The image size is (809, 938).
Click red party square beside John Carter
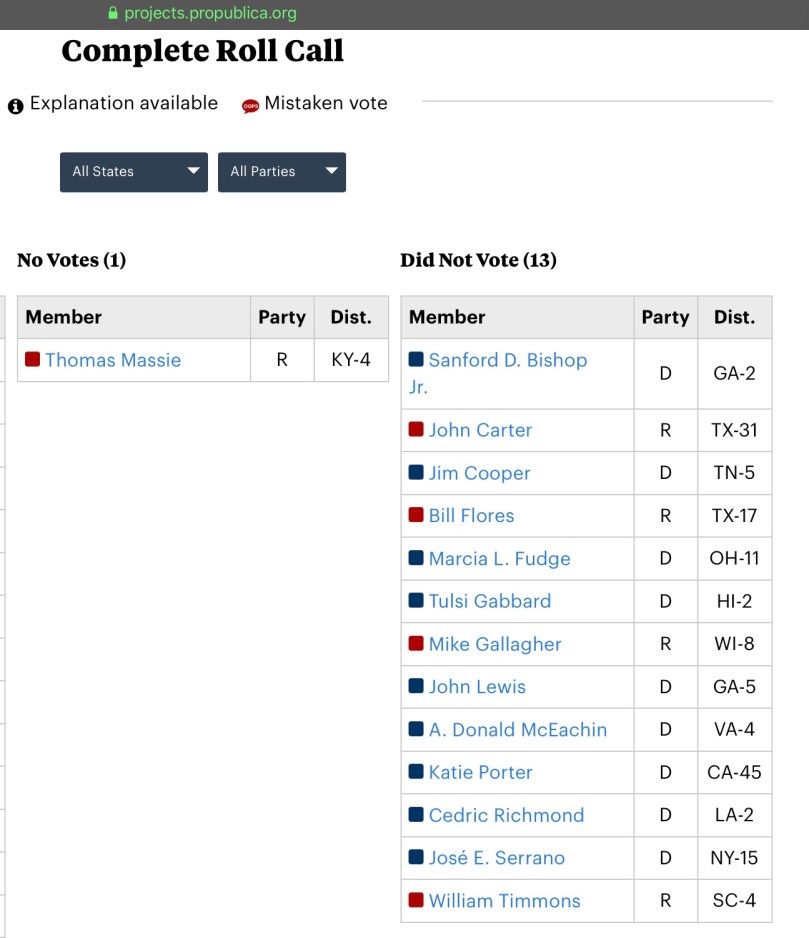pos(416,430)
